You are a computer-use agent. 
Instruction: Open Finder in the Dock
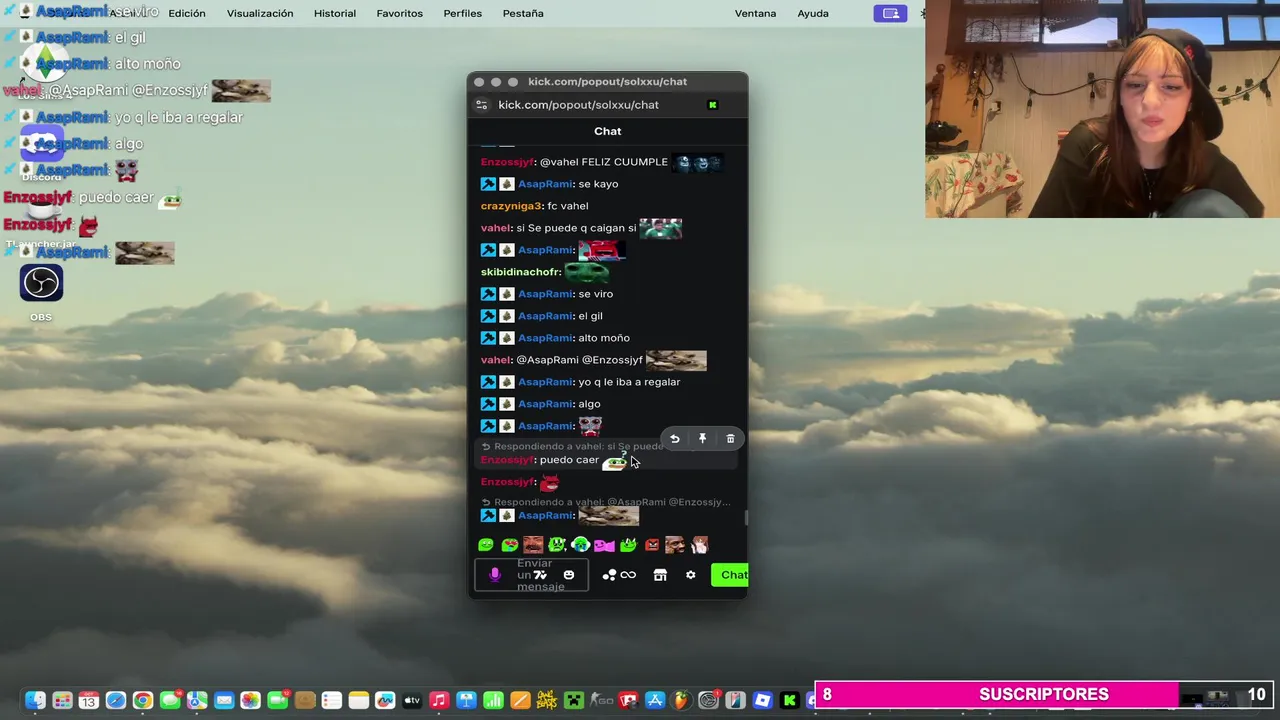[35, 701]
